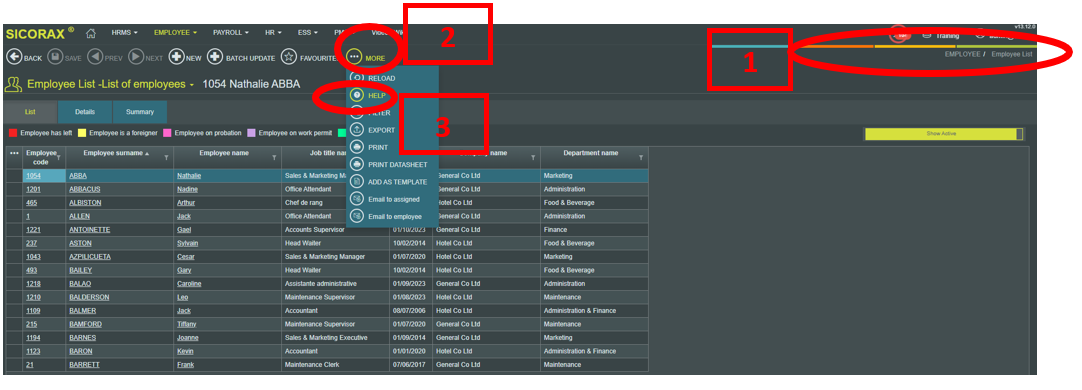
Task: Open the ALBISTON surname link
Action: 82,203
